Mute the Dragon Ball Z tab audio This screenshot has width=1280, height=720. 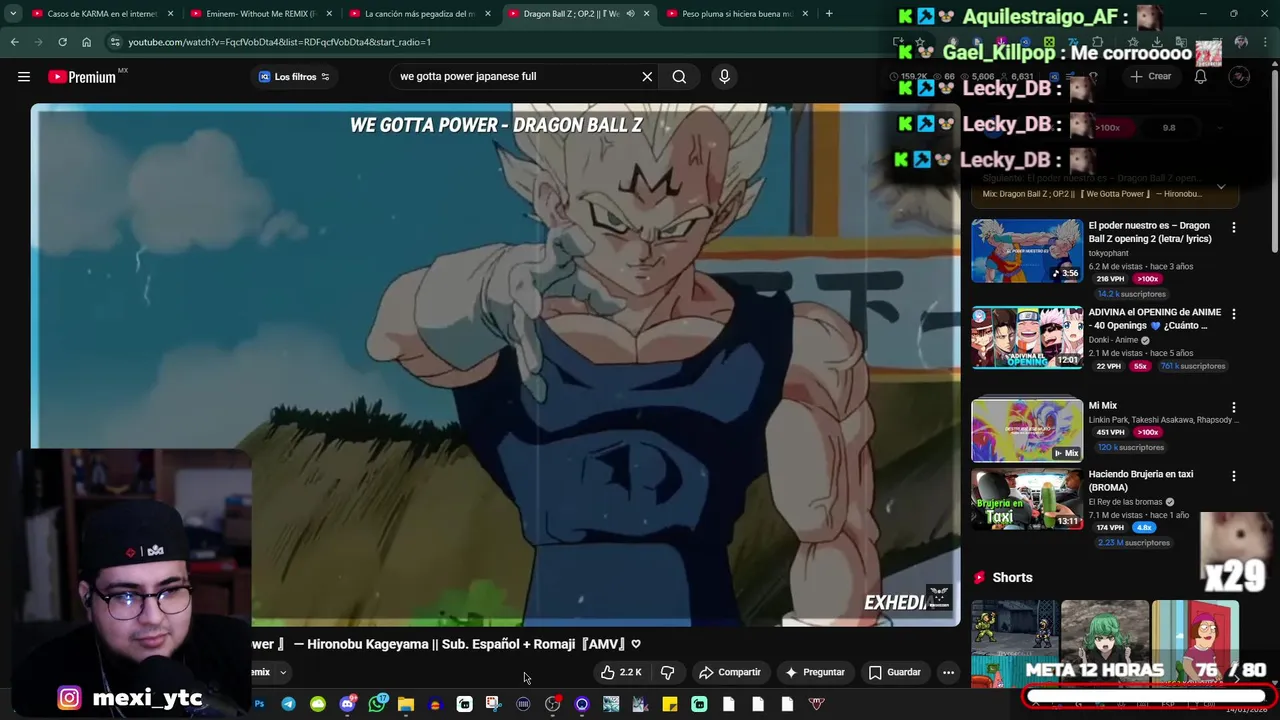coord(630,14)
